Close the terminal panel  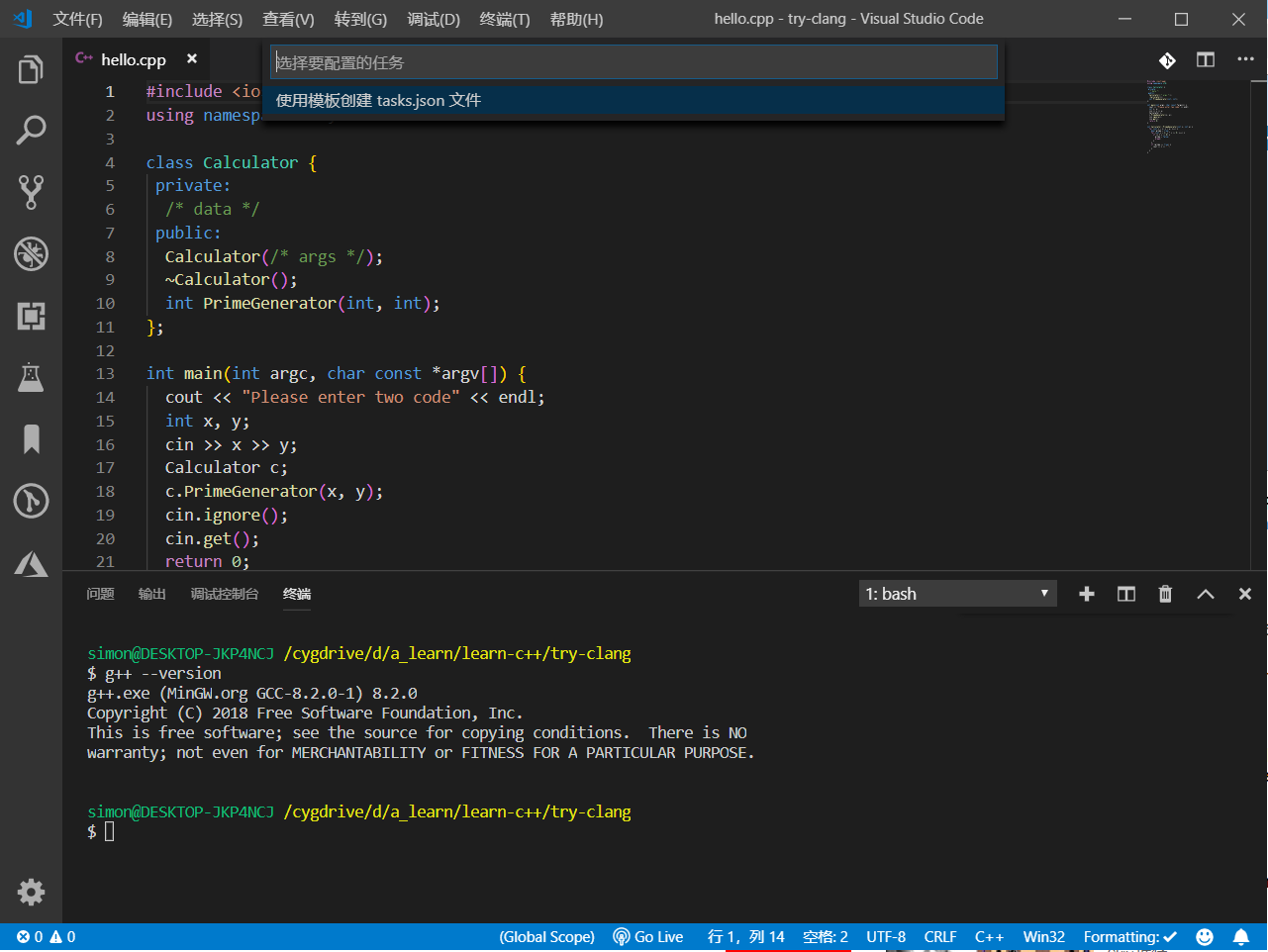coord(1245,594)
